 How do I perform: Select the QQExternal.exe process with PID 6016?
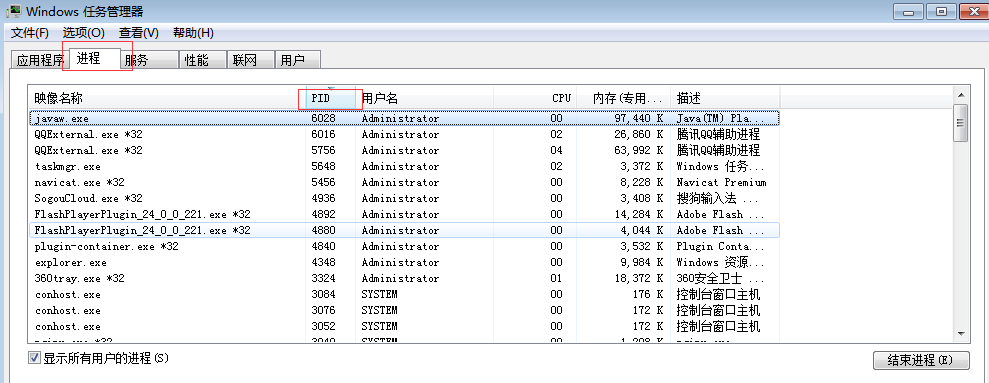404,134
